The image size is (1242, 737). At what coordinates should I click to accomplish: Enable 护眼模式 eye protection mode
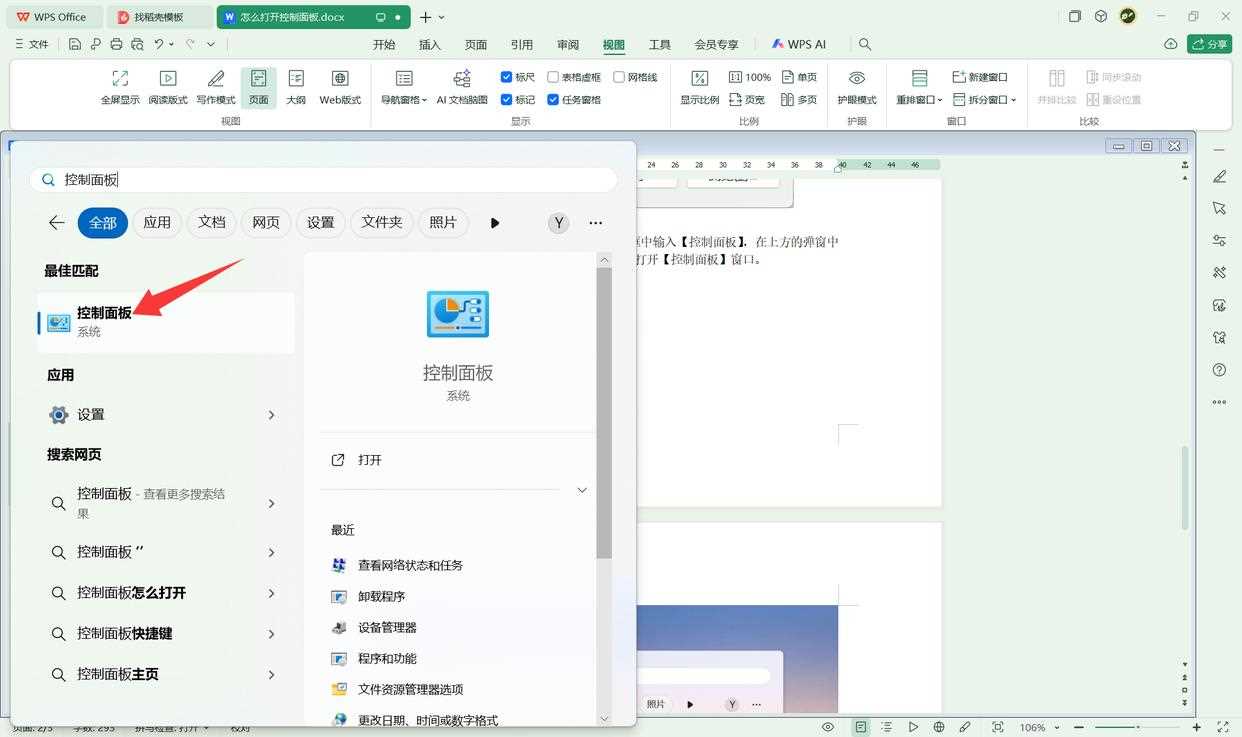point(856,87)
